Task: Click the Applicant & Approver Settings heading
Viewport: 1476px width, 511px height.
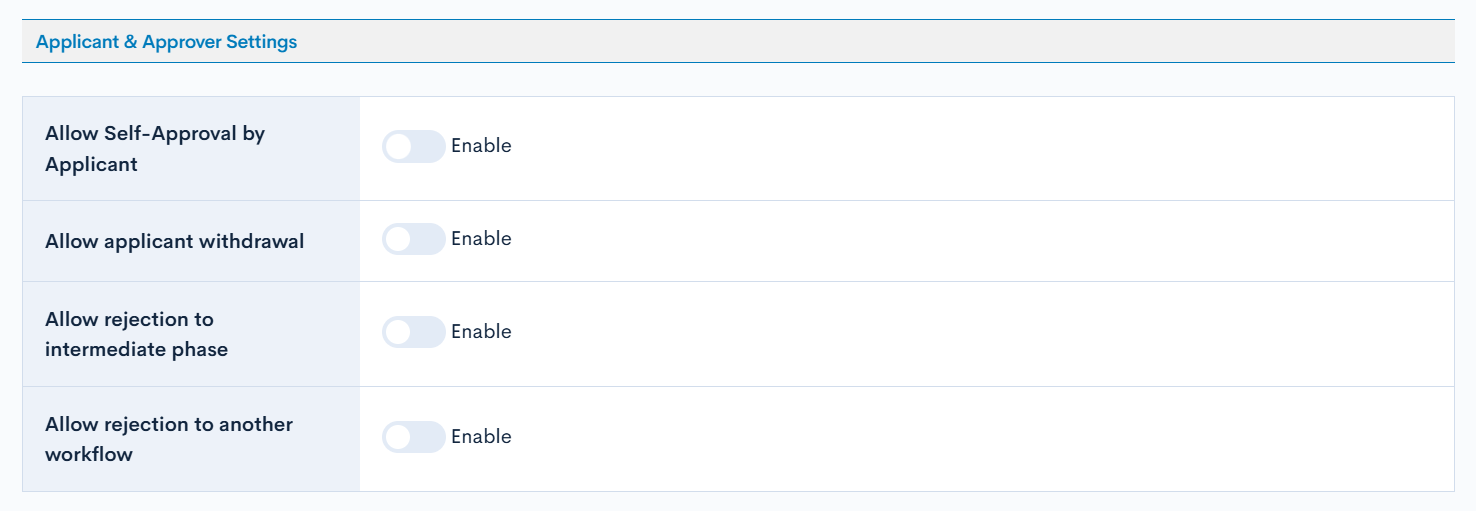Action: tap(166, 42)
